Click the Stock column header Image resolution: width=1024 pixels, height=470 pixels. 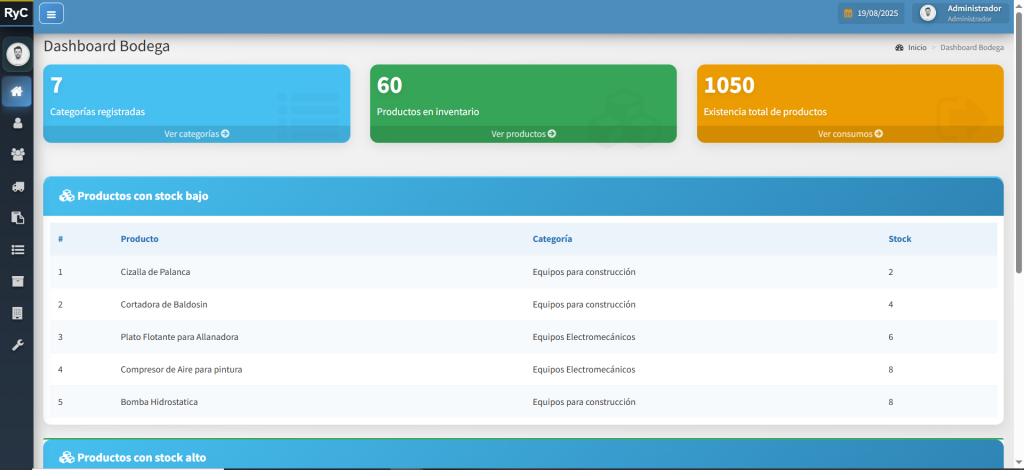899,239
